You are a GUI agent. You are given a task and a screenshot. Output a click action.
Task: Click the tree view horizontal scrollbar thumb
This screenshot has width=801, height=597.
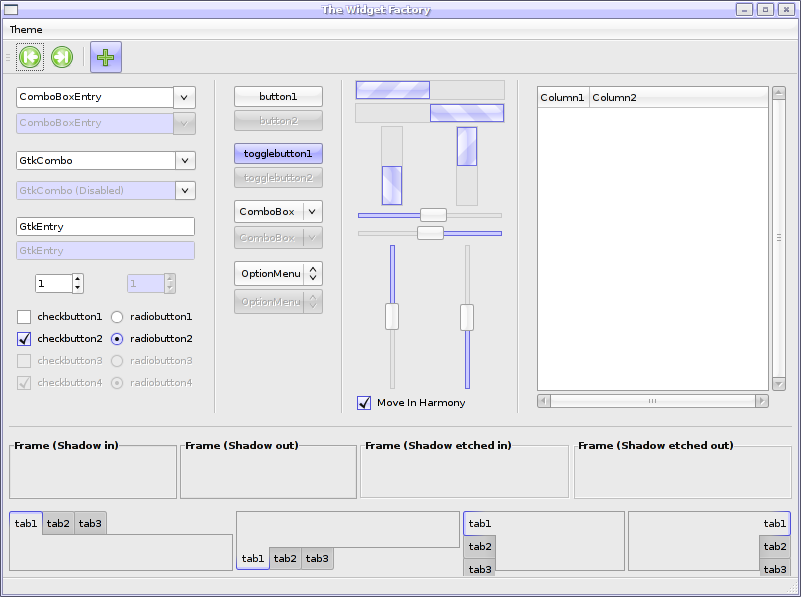[x=653, y=401]
